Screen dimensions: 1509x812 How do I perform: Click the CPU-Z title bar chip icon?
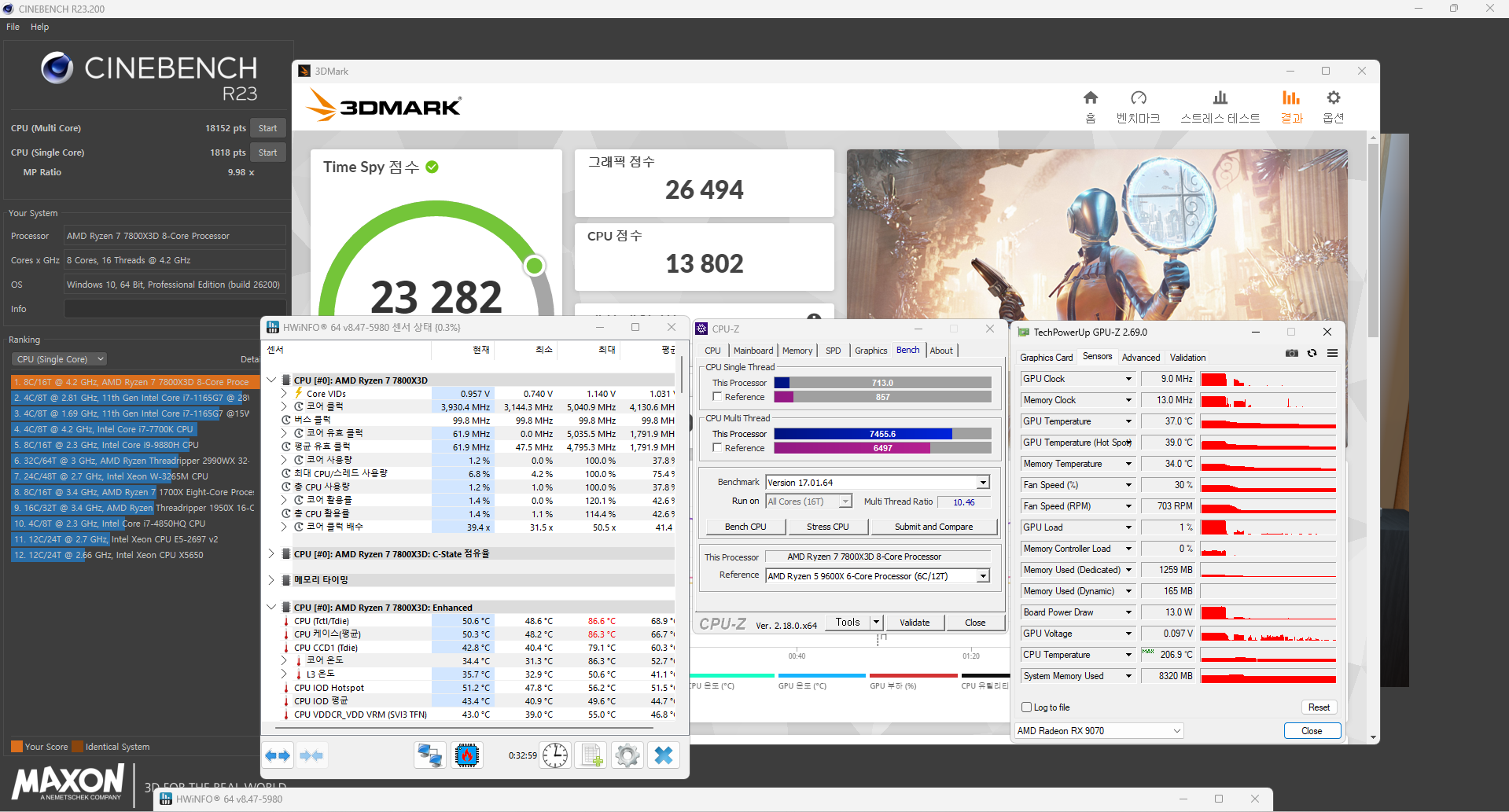(x=702, y=329)
